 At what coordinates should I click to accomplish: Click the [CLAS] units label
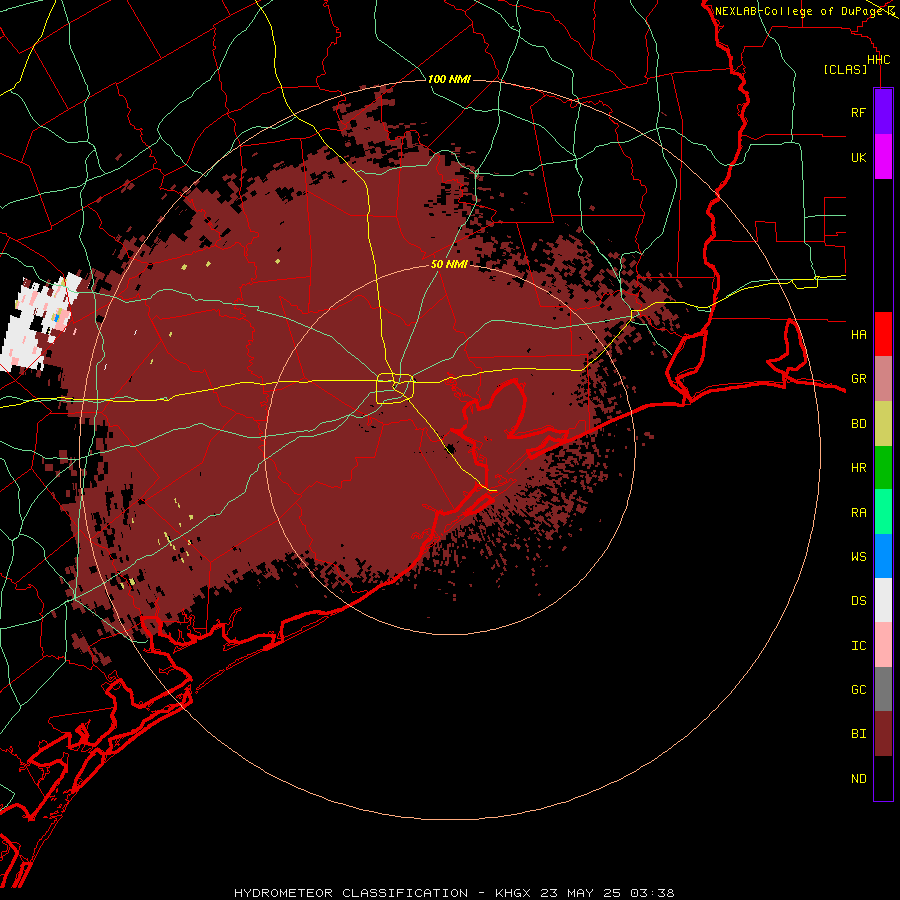pos(845,70)
